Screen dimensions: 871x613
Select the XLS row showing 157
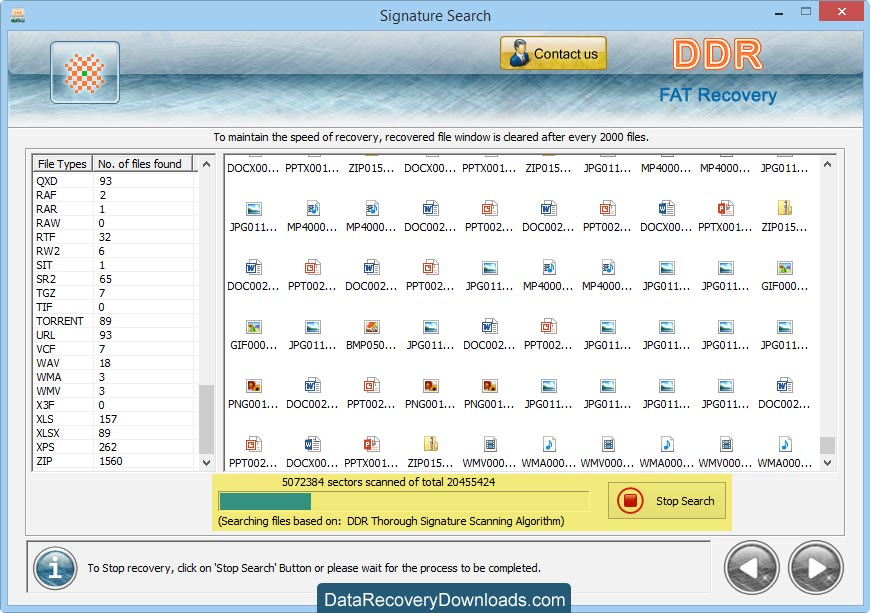115,419
